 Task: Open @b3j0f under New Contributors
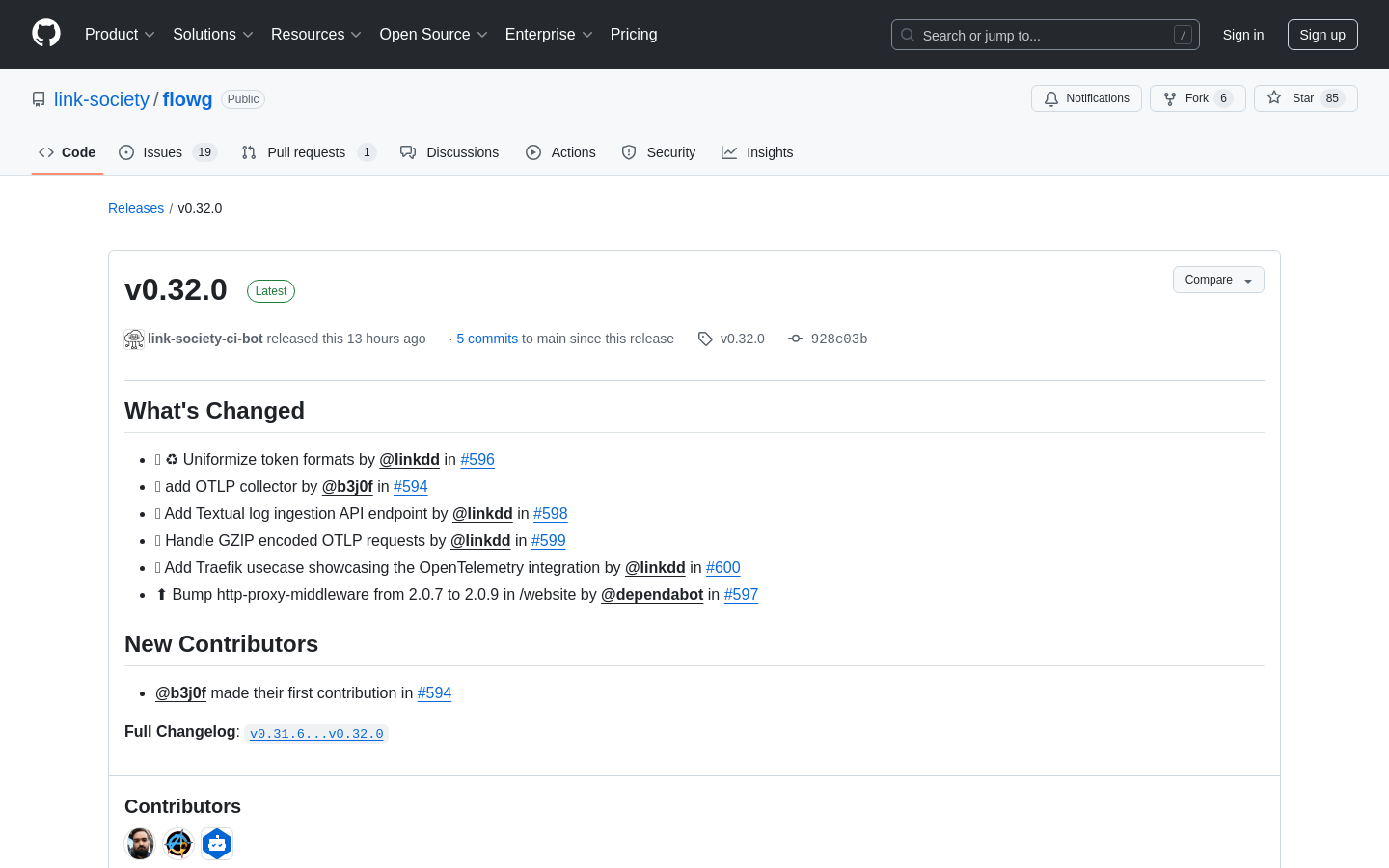[x=180, y=692]
